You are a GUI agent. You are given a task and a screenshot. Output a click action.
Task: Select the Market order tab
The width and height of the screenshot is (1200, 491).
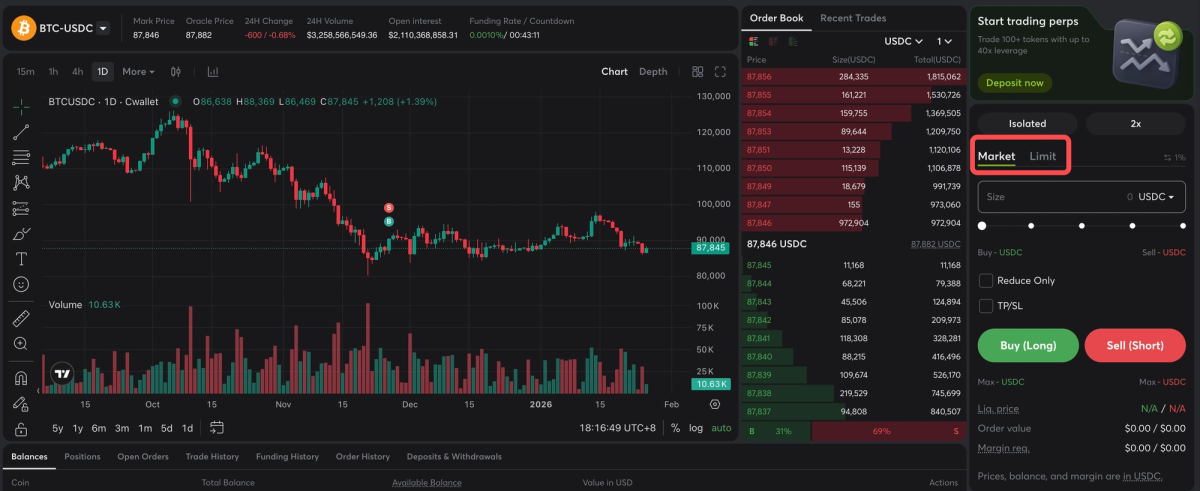coord(996,156)
